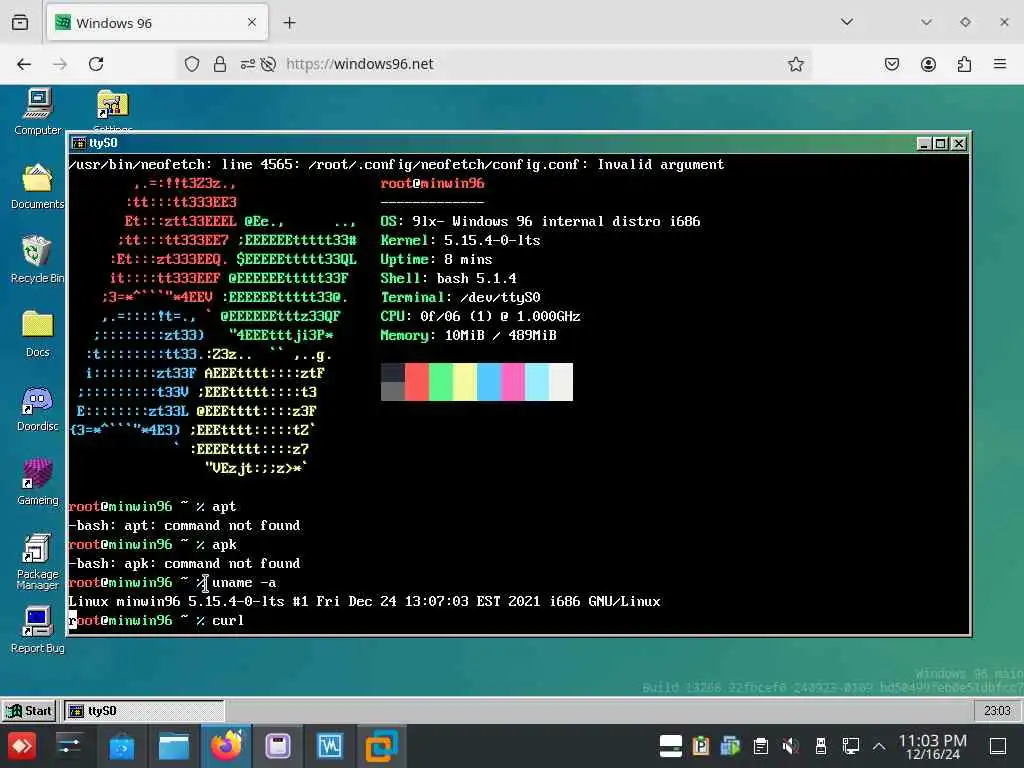Open the Documents folder icon

point(37,186)
